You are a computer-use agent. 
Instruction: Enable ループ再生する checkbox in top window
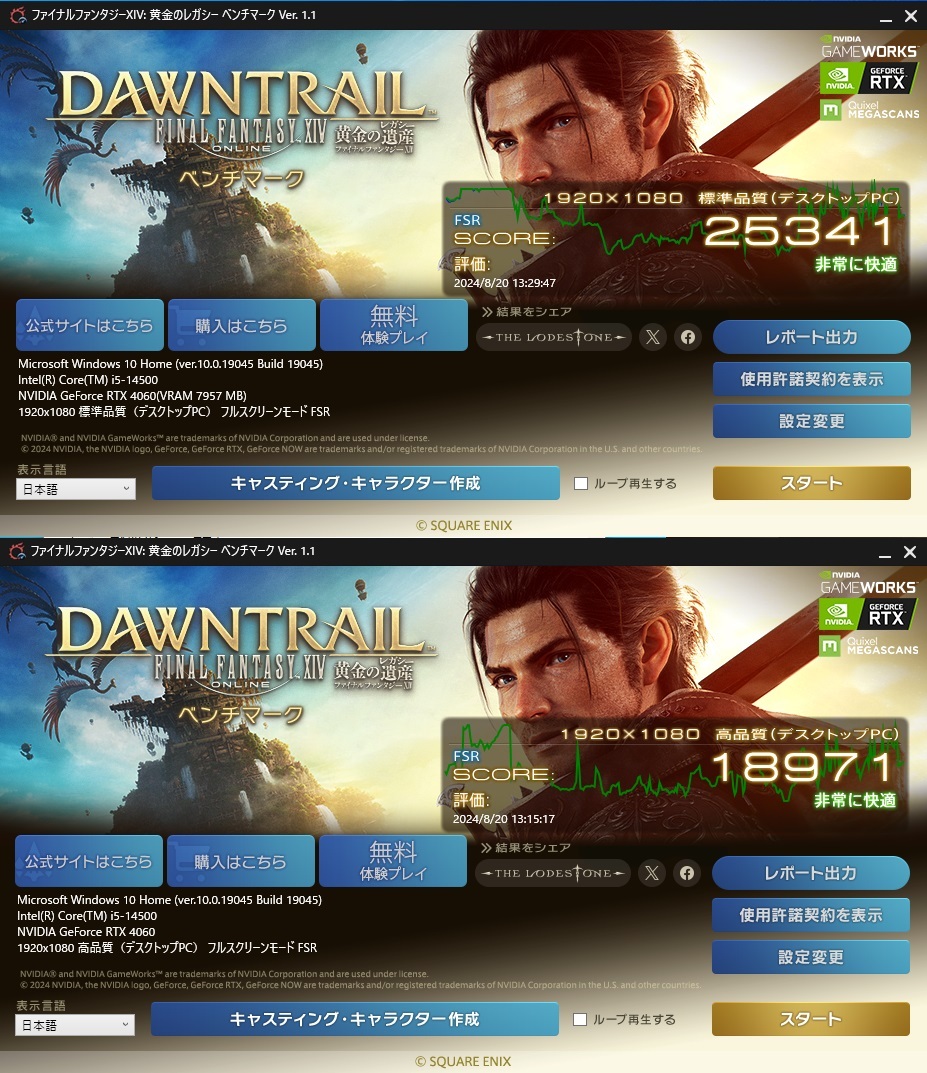[581, 484]
